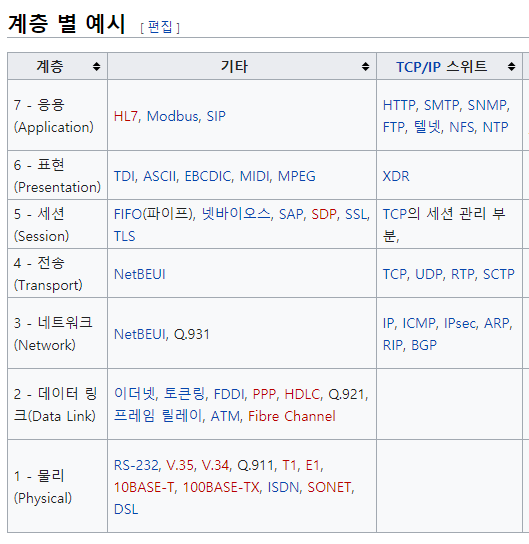Go to the SMTP article
Image resolution: width=529 pixels, height=544 pixels.
click(441, 105)
